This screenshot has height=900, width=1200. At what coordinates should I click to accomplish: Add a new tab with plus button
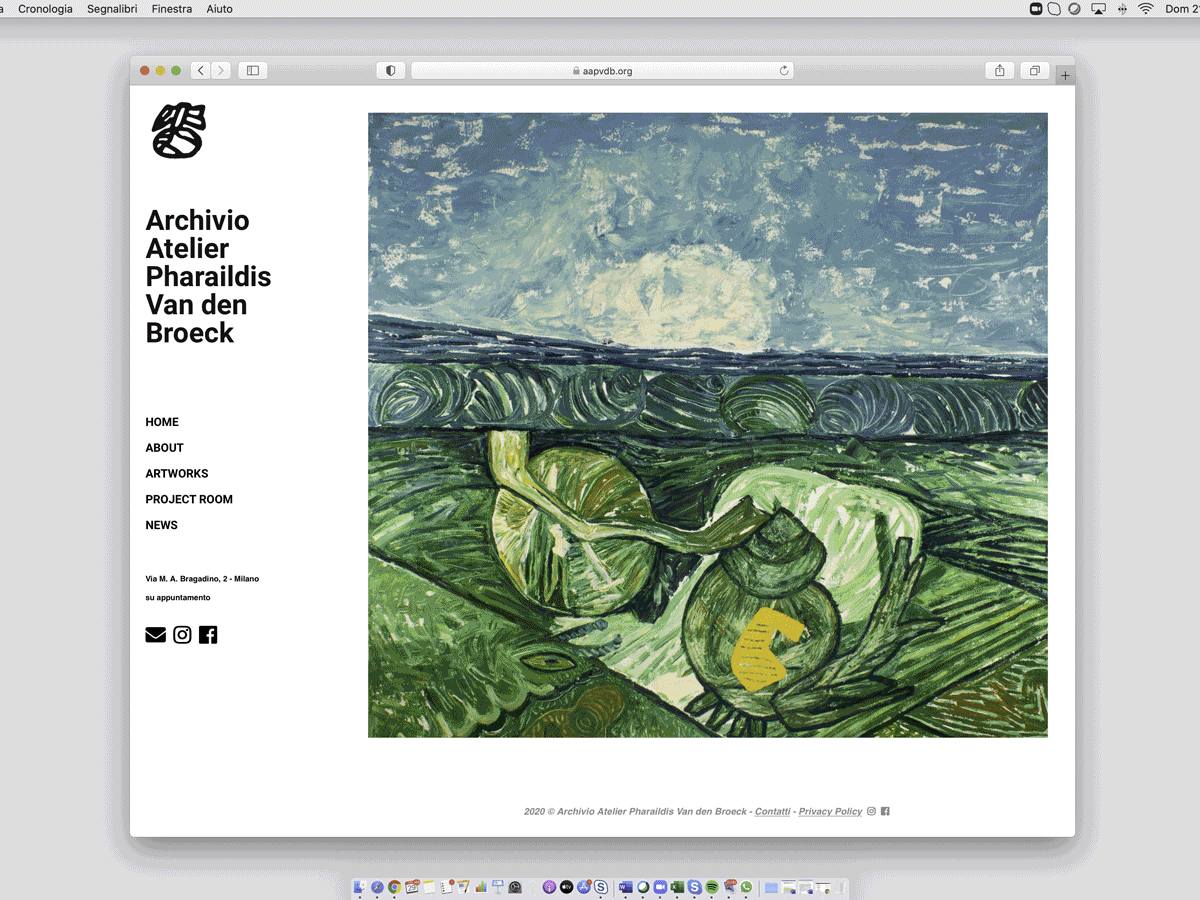1065,75
